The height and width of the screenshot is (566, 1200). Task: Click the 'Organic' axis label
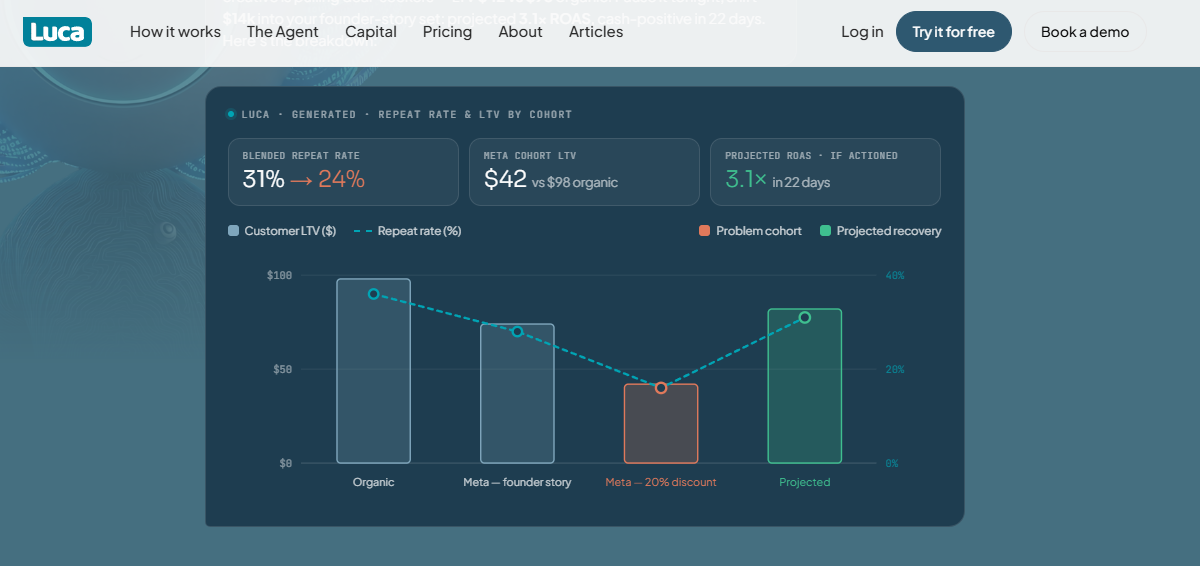click(374, 482)
